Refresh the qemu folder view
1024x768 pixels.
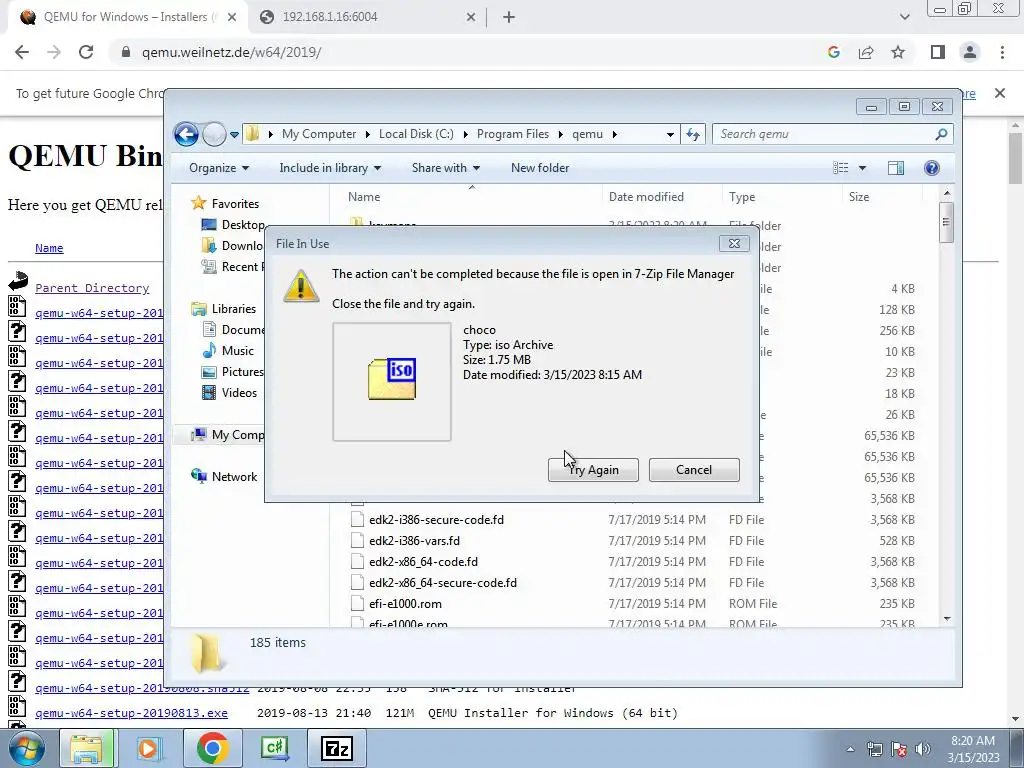[x=693, y=135]
